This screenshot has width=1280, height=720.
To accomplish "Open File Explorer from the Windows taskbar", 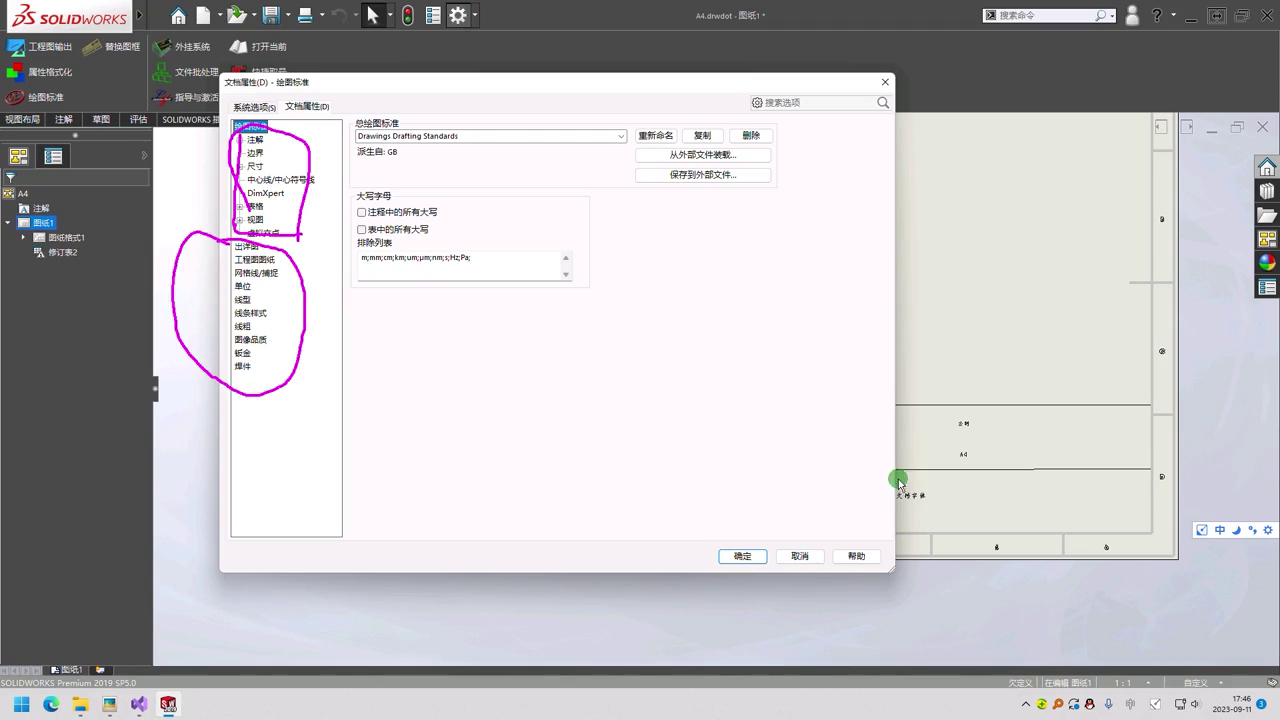I will tap(80, 704).
